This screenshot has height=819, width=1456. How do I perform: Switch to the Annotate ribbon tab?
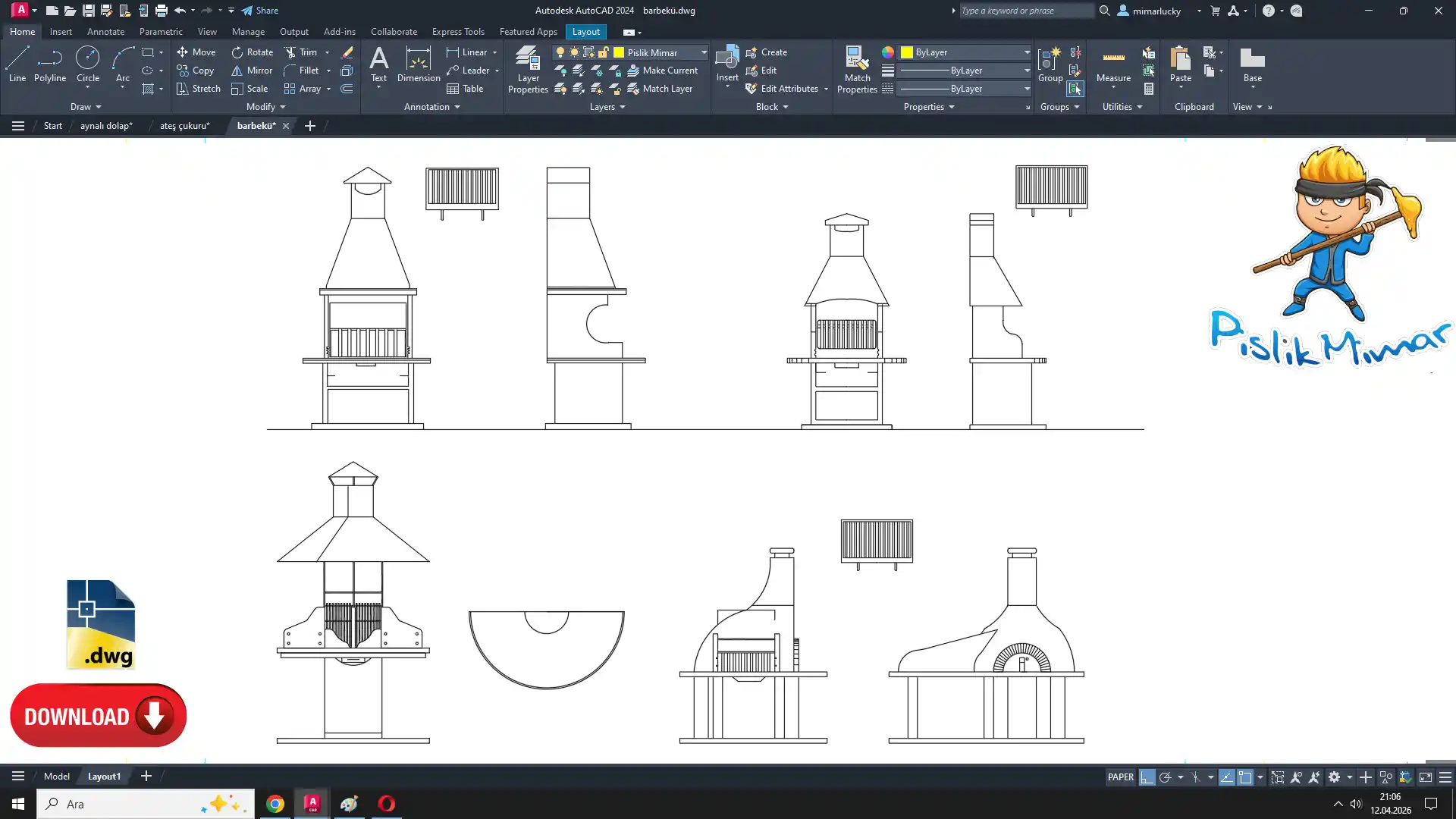(105, 32)
